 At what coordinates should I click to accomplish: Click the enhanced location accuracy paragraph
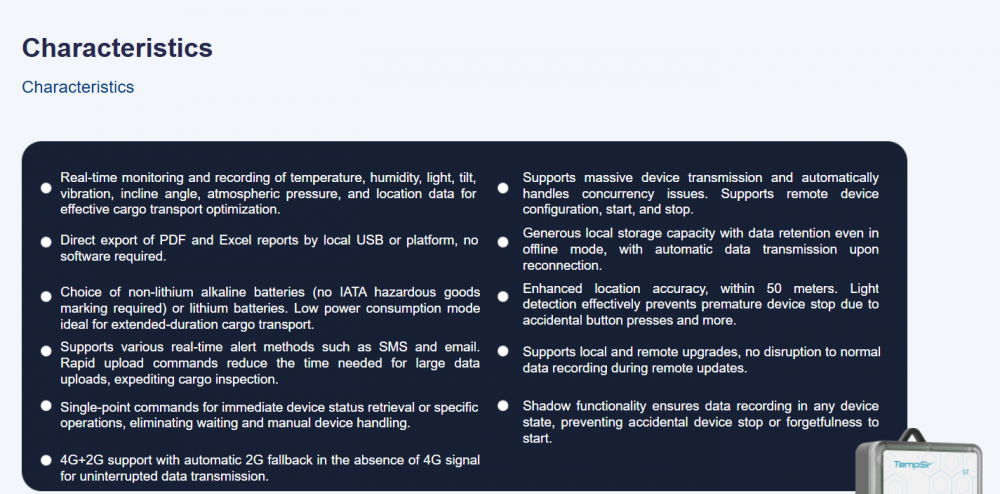coord(700,304)
